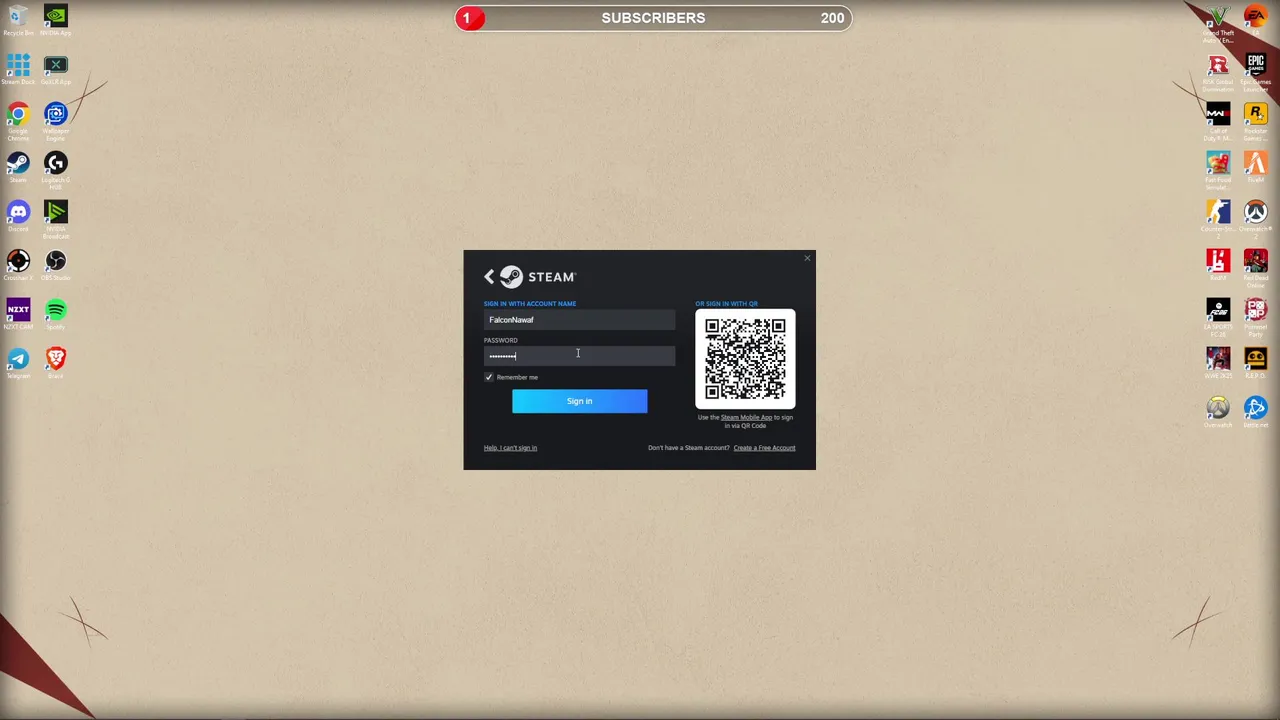The height and width of the screenshot is (720, 1280).
Task: Open the Logitech G HUB icon
Action: point(56,167)
